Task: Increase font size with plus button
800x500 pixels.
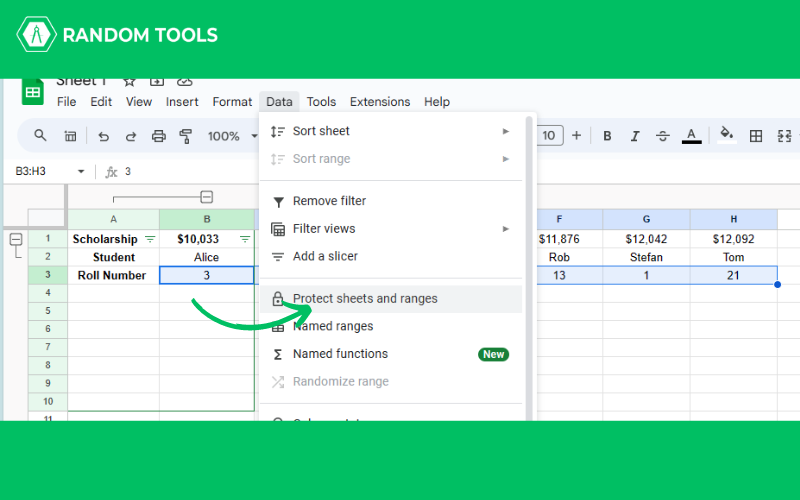Action: point(577,135)
